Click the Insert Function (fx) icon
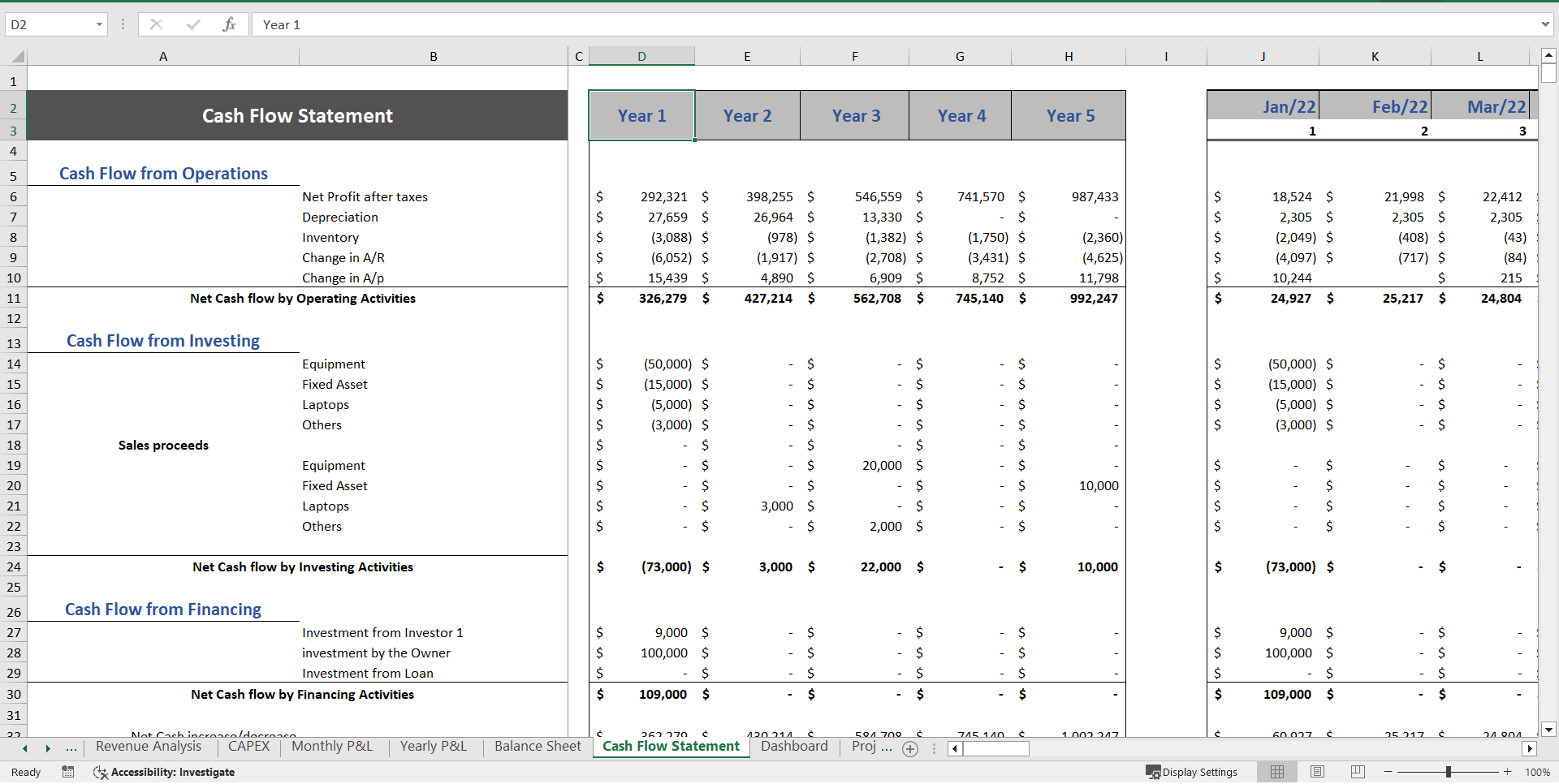 point(230,24)
